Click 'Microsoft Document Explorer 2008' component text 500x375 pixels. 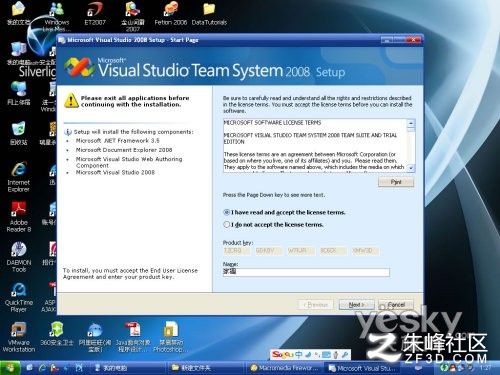pyautogui.click(x=124, y=150)
